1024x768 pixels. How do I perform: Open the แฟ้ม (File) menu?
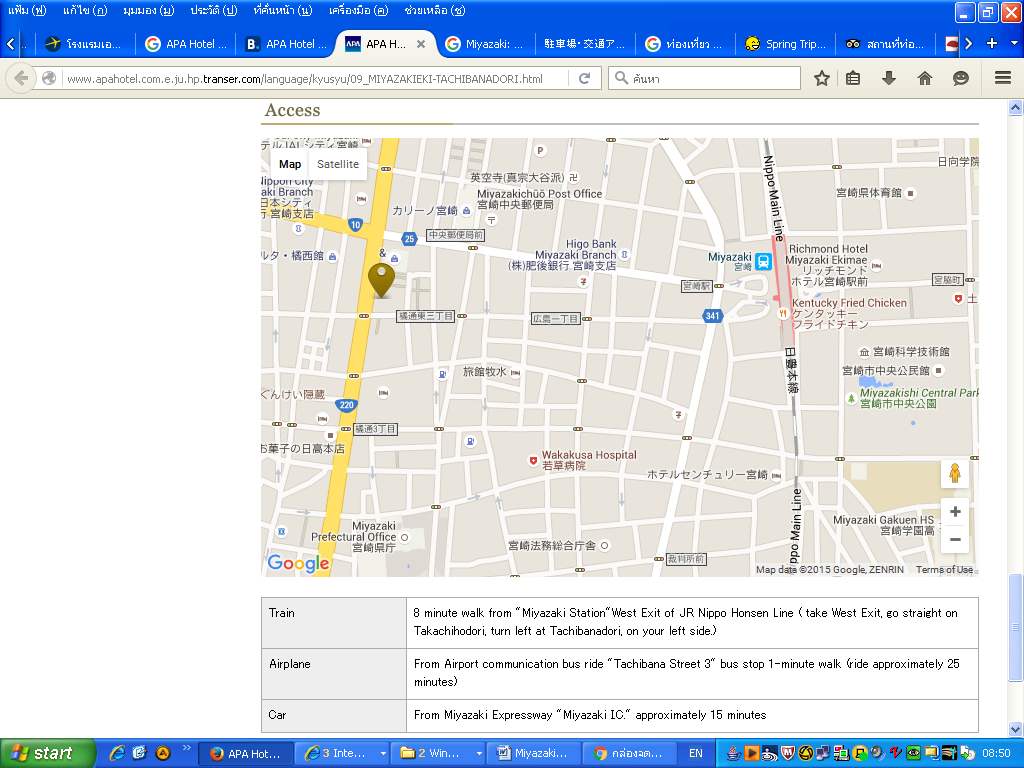pos(27,10)
